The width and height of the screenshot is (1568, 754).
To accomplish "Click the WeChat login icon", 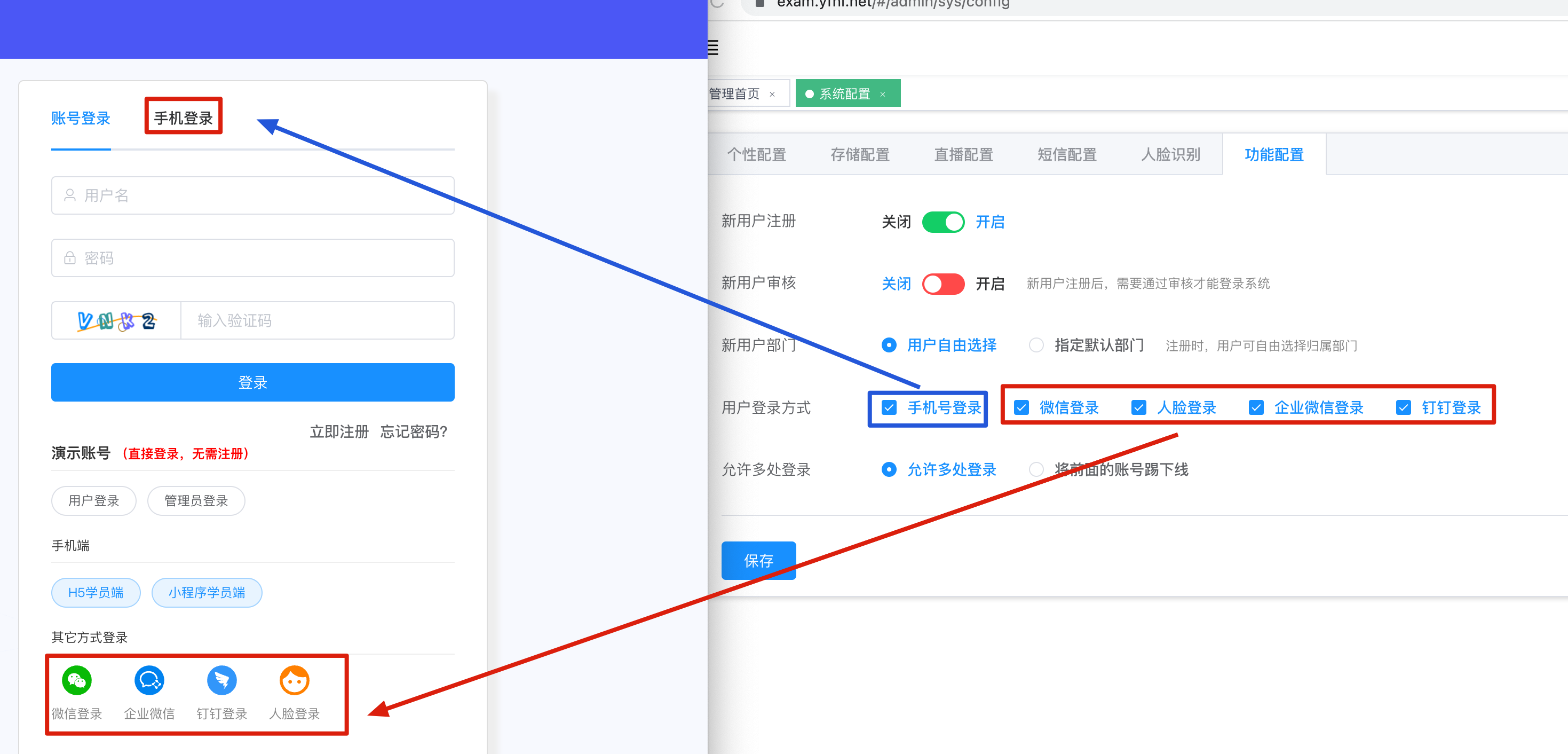I will (77, 680).
